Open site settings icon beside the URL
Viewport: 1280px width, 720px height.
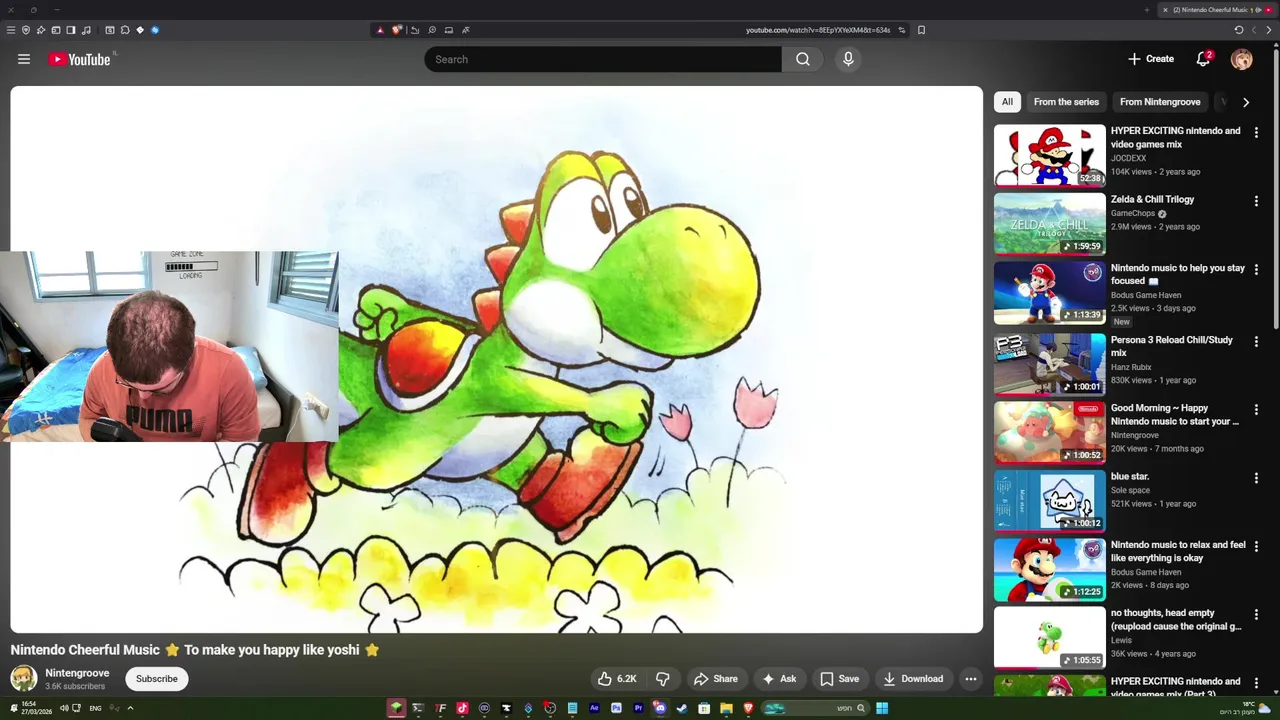coord(901,30)
